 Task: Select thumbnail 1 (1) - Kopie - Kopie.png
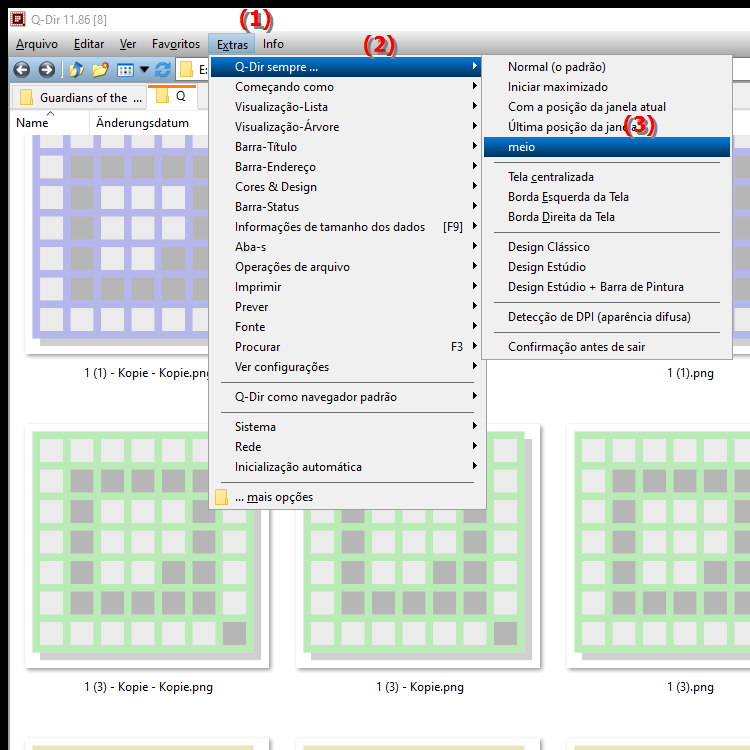pos(117,244)
